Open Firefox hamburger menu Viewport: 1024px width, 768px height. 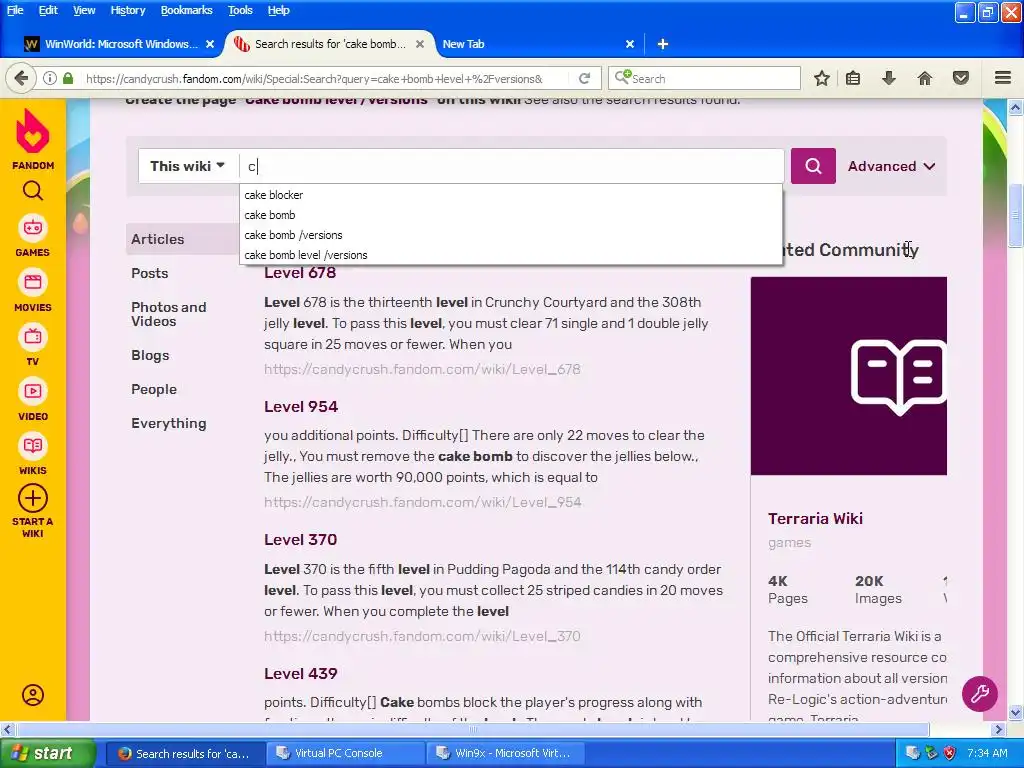point(1003,78)
